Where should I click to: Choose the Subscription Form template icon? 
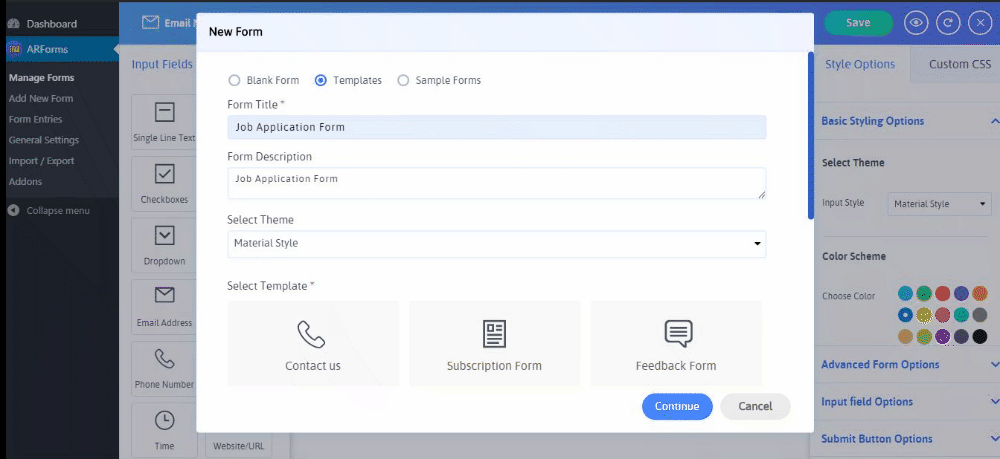(494, 334)
